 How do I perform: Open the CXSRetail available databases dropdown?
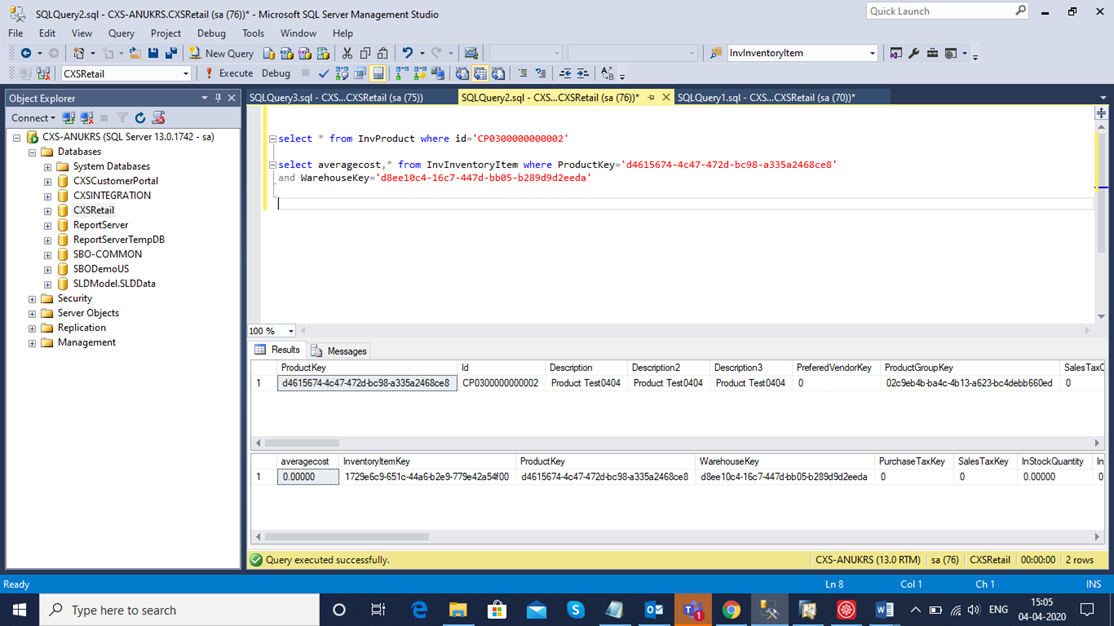[x=186, y=74]
